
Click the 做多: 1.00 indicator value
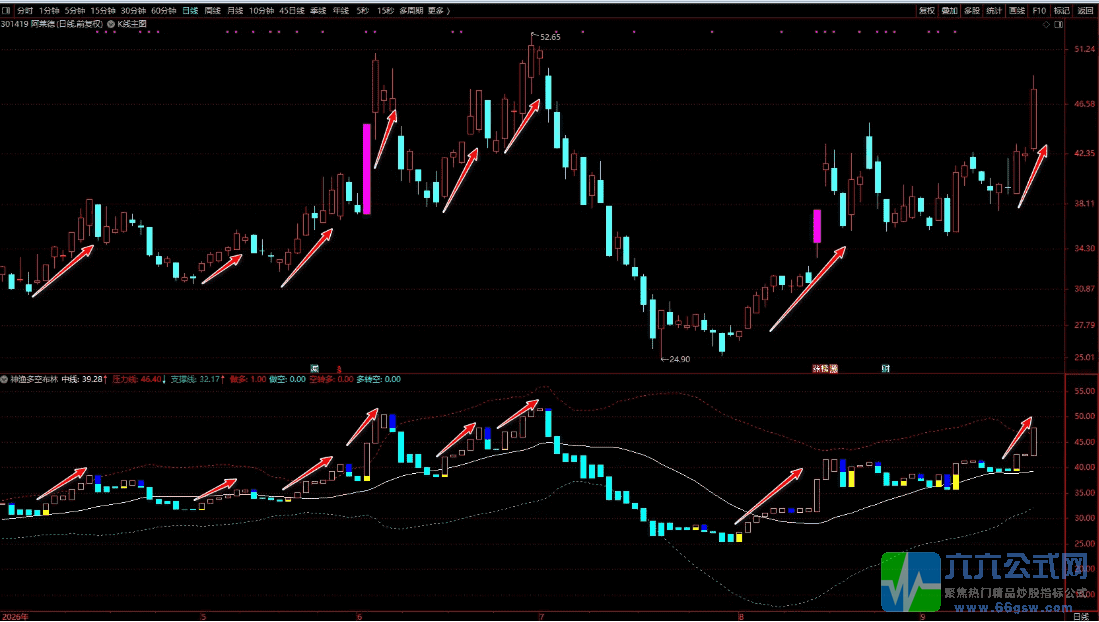pyautogui.click(x=248, y=379)
